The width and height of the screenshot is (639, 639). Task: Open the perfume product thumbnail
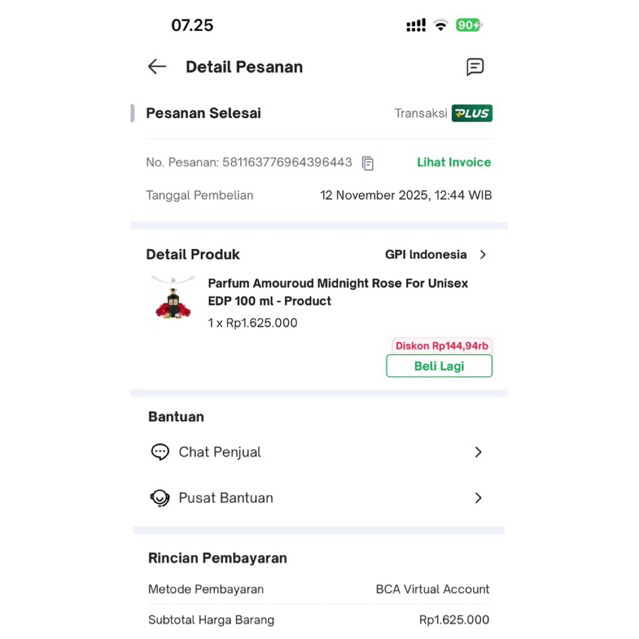tap(172, 300)
